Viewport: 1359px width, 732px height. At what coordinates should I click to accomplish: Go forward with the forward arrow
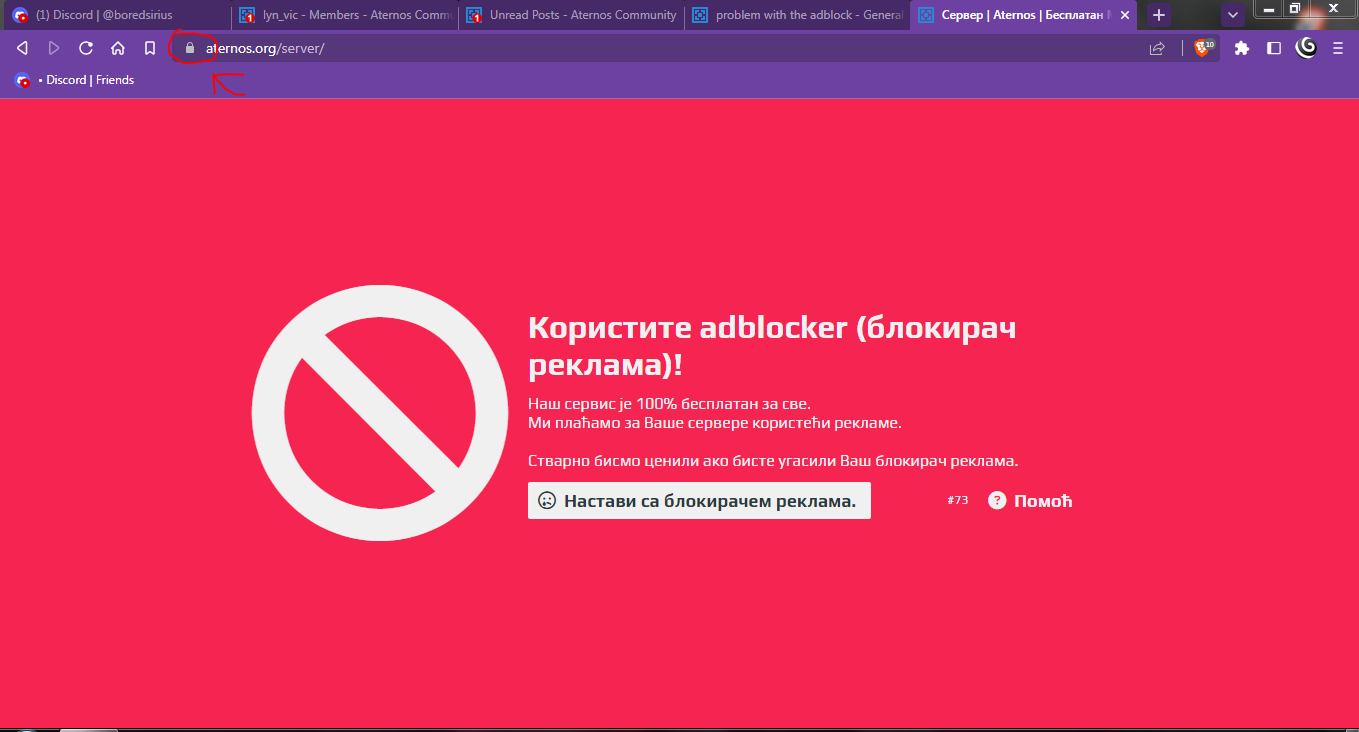(54, 48)
